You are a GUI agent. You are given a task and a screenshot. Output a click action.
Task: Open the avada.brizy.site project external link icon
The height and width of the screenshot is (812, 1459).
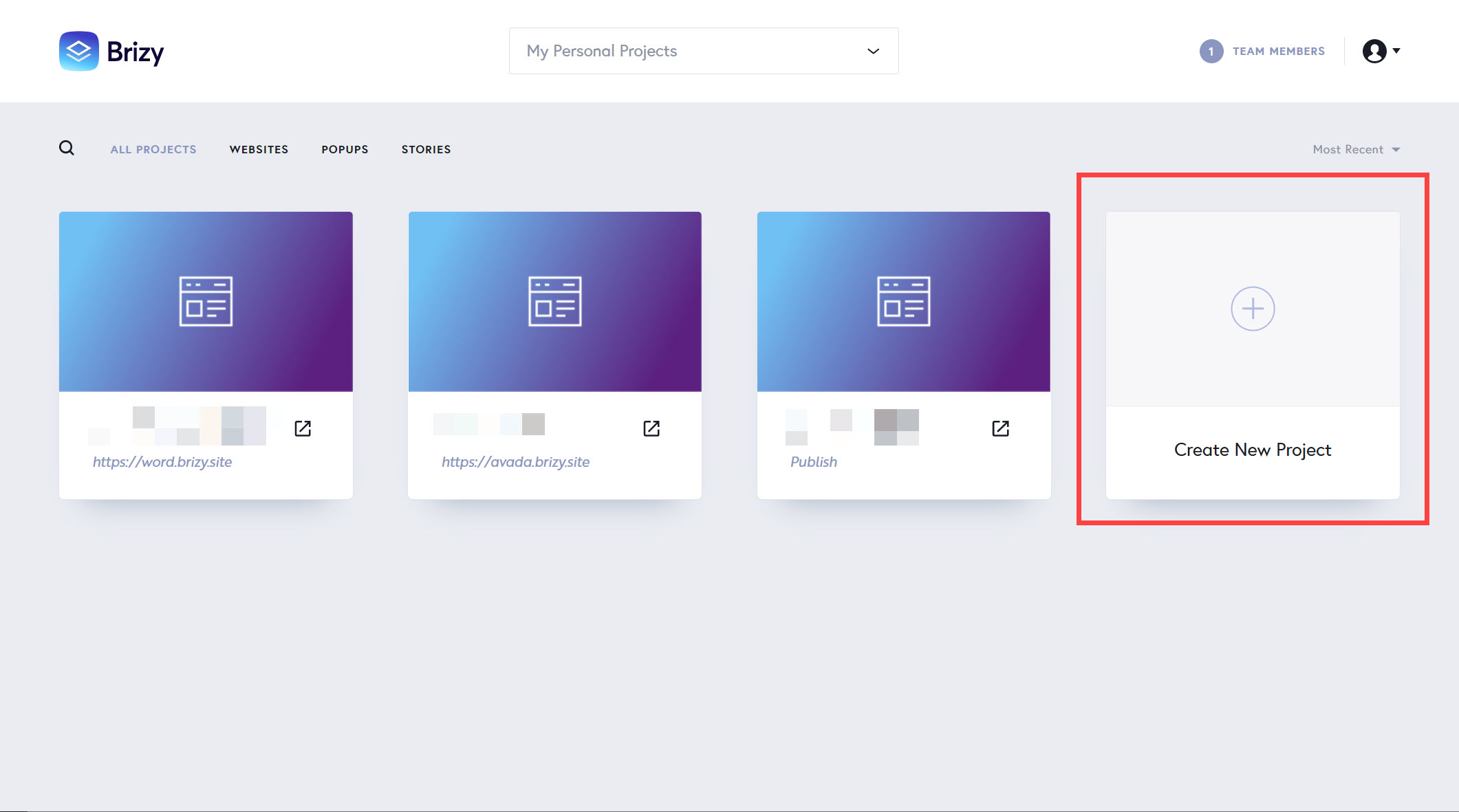(x=651, y=428)
